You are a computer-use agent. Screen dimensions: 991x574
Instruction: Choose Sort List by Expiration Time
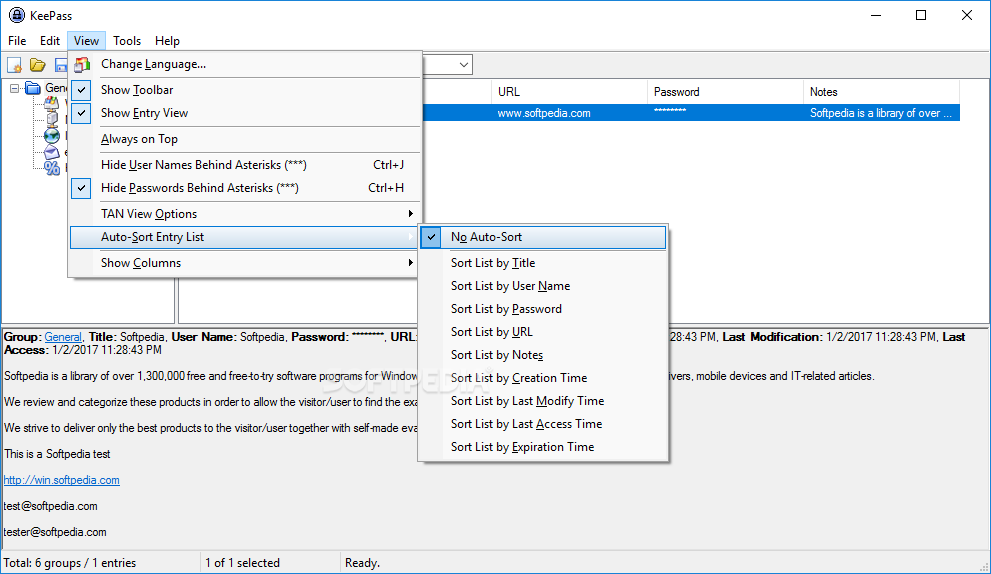(543, 447)
